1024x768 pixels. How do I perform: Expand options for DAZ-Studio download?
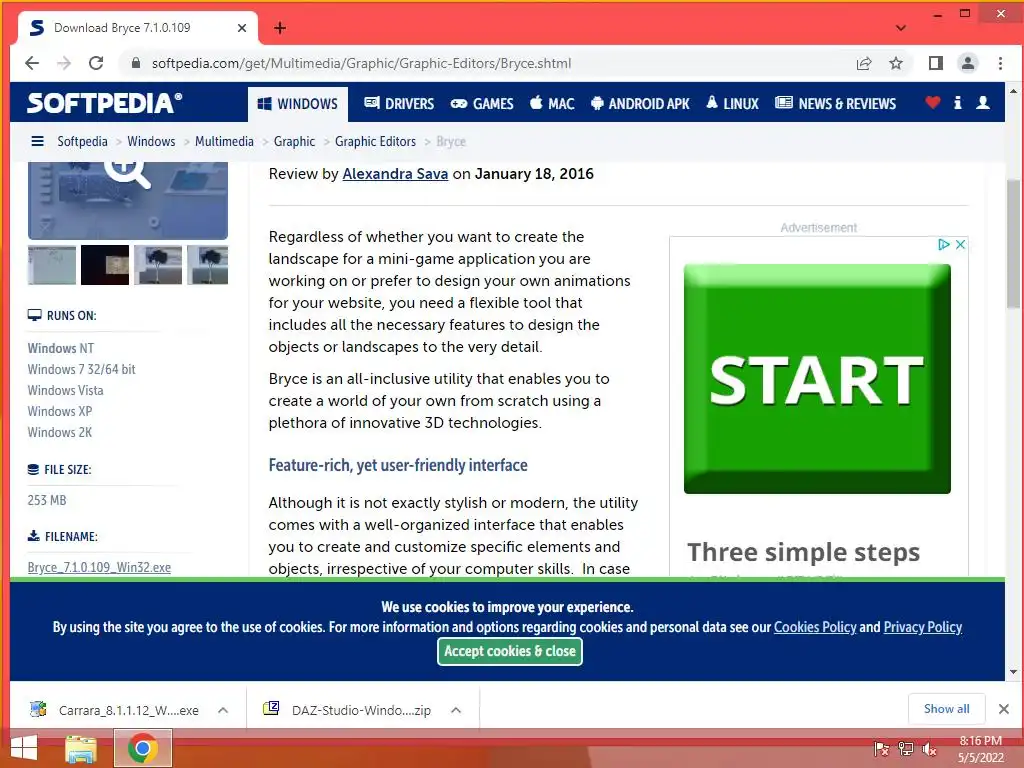click(456, 710)
